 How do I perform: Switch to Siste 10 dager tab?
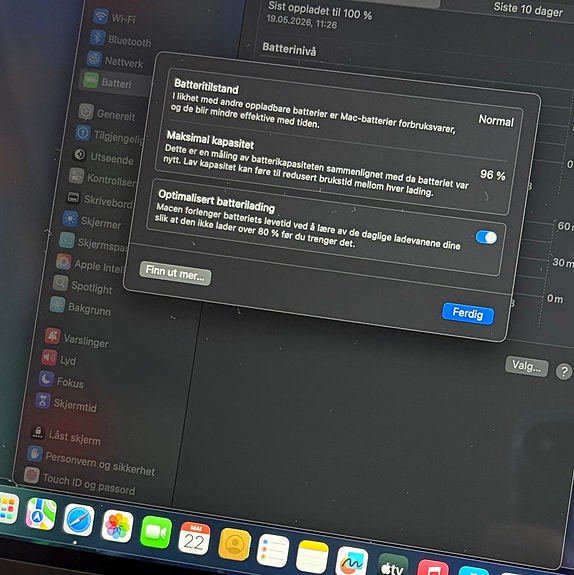click(x=527, y=9)
